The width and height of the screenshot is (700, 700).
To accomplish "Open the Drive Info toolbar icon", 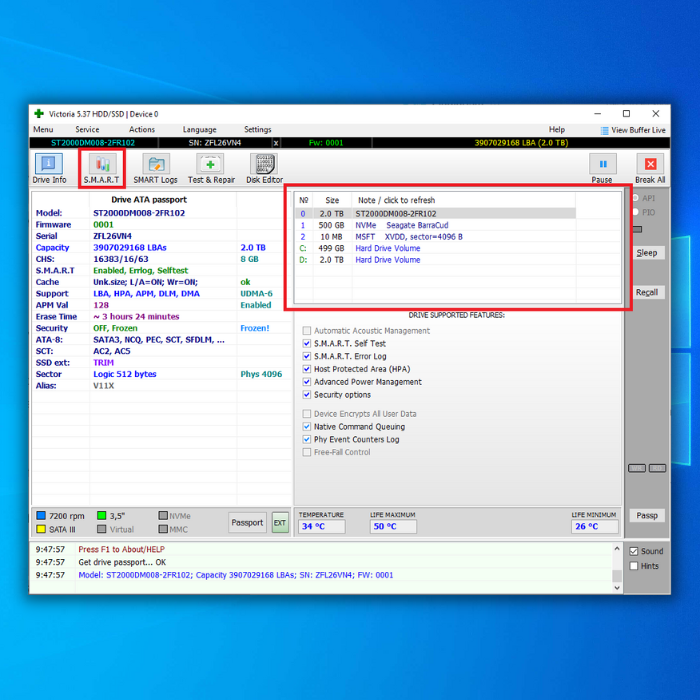I will [x=49, y=164].
